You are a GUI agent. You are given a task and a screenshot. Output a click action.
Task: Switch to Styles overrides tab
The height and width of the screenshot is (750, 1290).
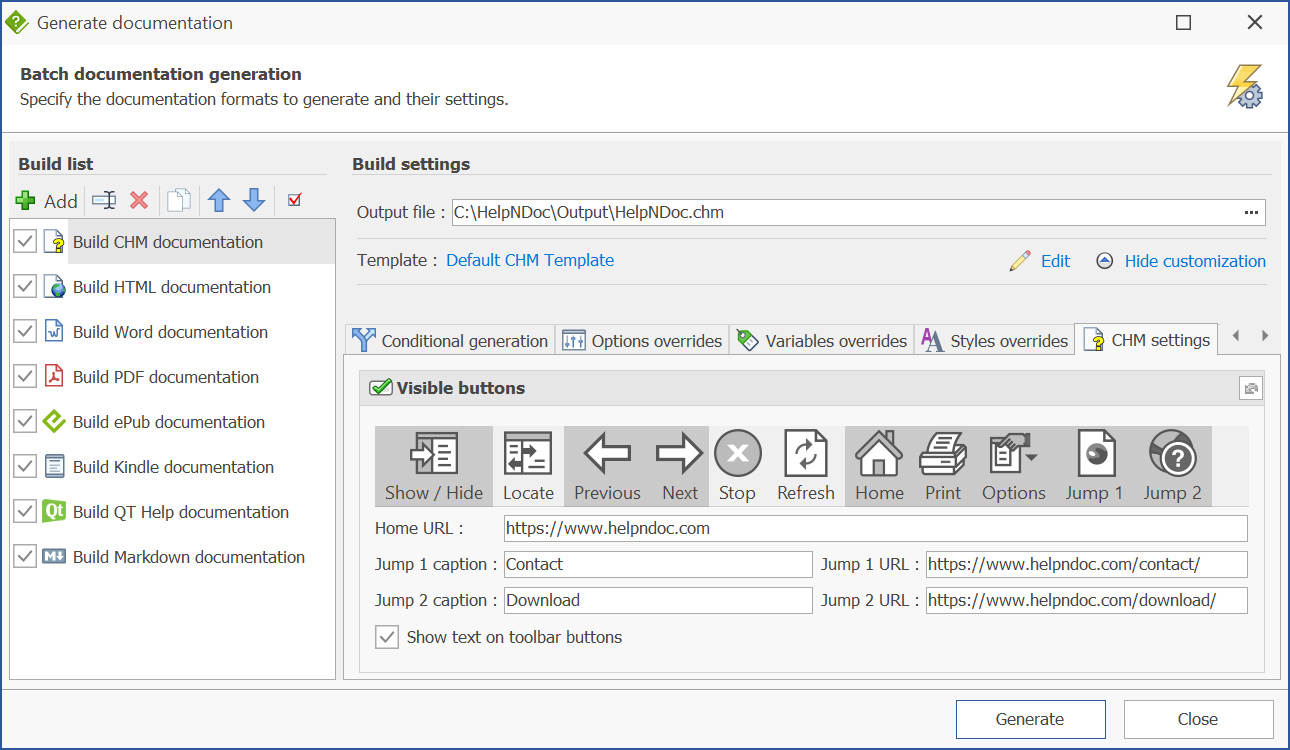click(x=995, y=340)
